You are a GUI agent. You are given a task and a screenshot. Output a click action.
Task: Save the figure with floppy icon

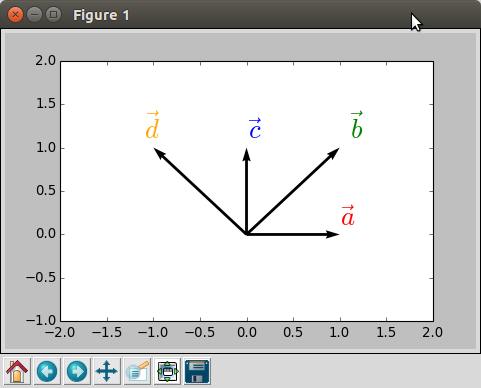[197, 371]
